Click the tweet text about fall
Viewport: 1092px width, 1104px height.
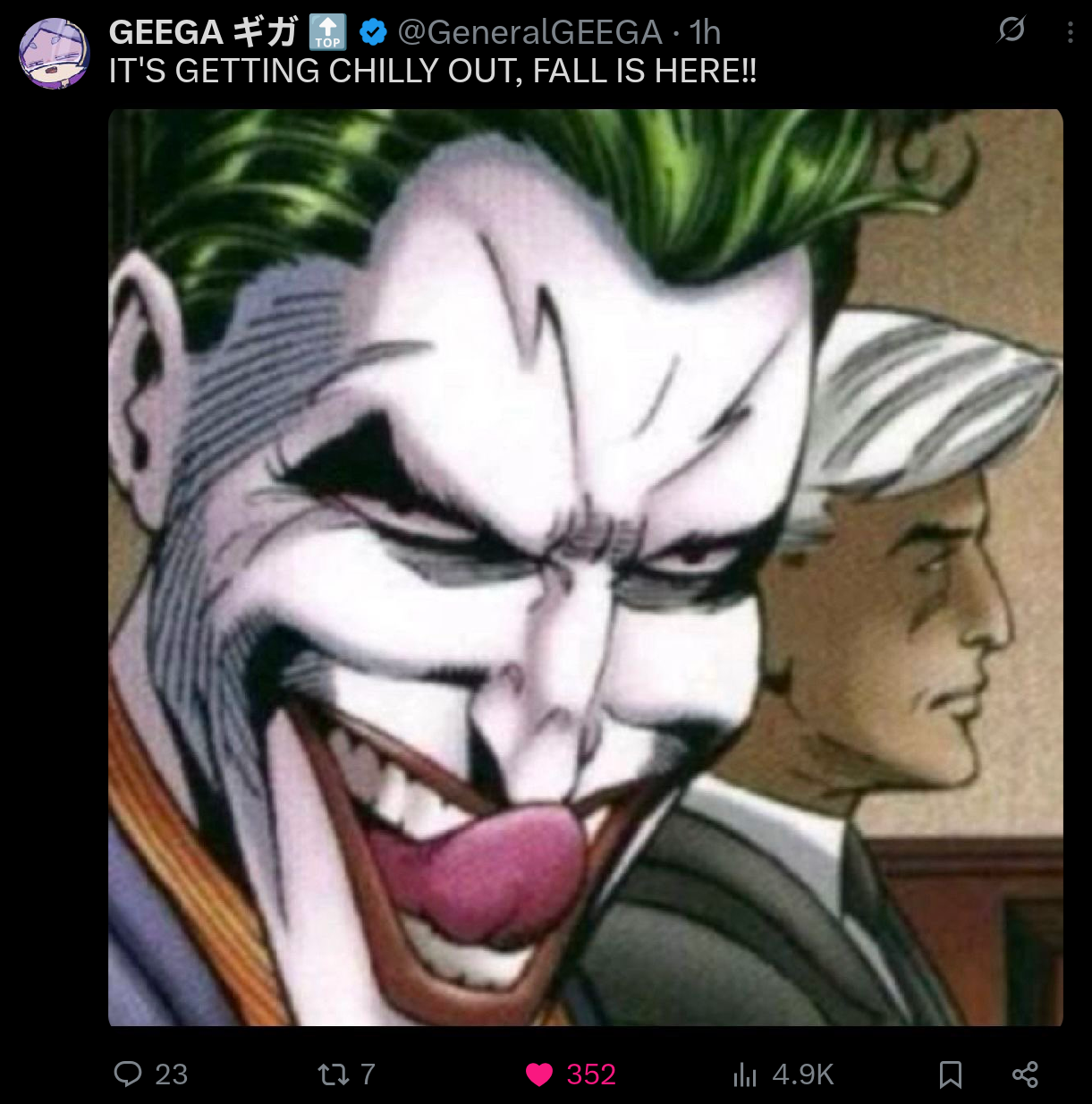[433, 71]
